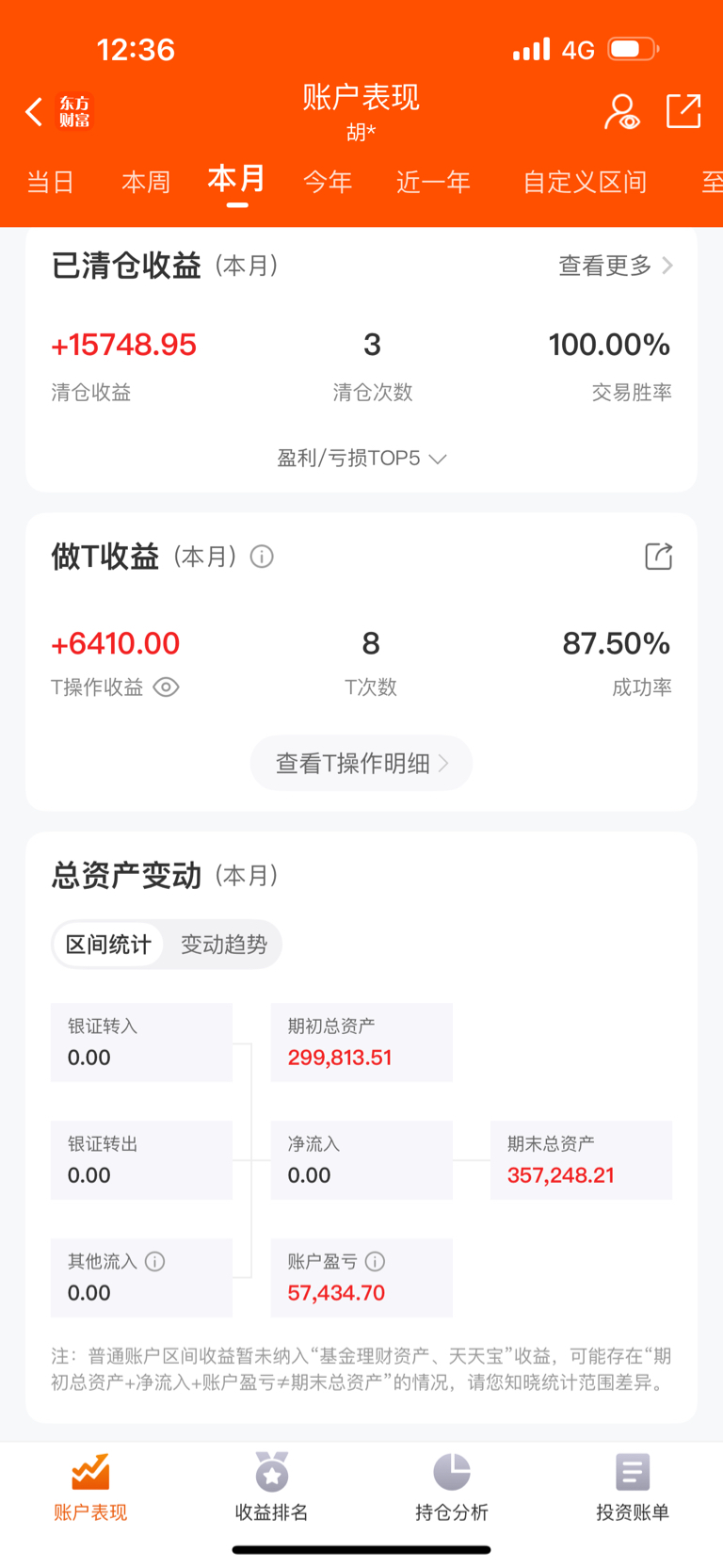Open 查看T操作明细 details

[x=361, y=763]
